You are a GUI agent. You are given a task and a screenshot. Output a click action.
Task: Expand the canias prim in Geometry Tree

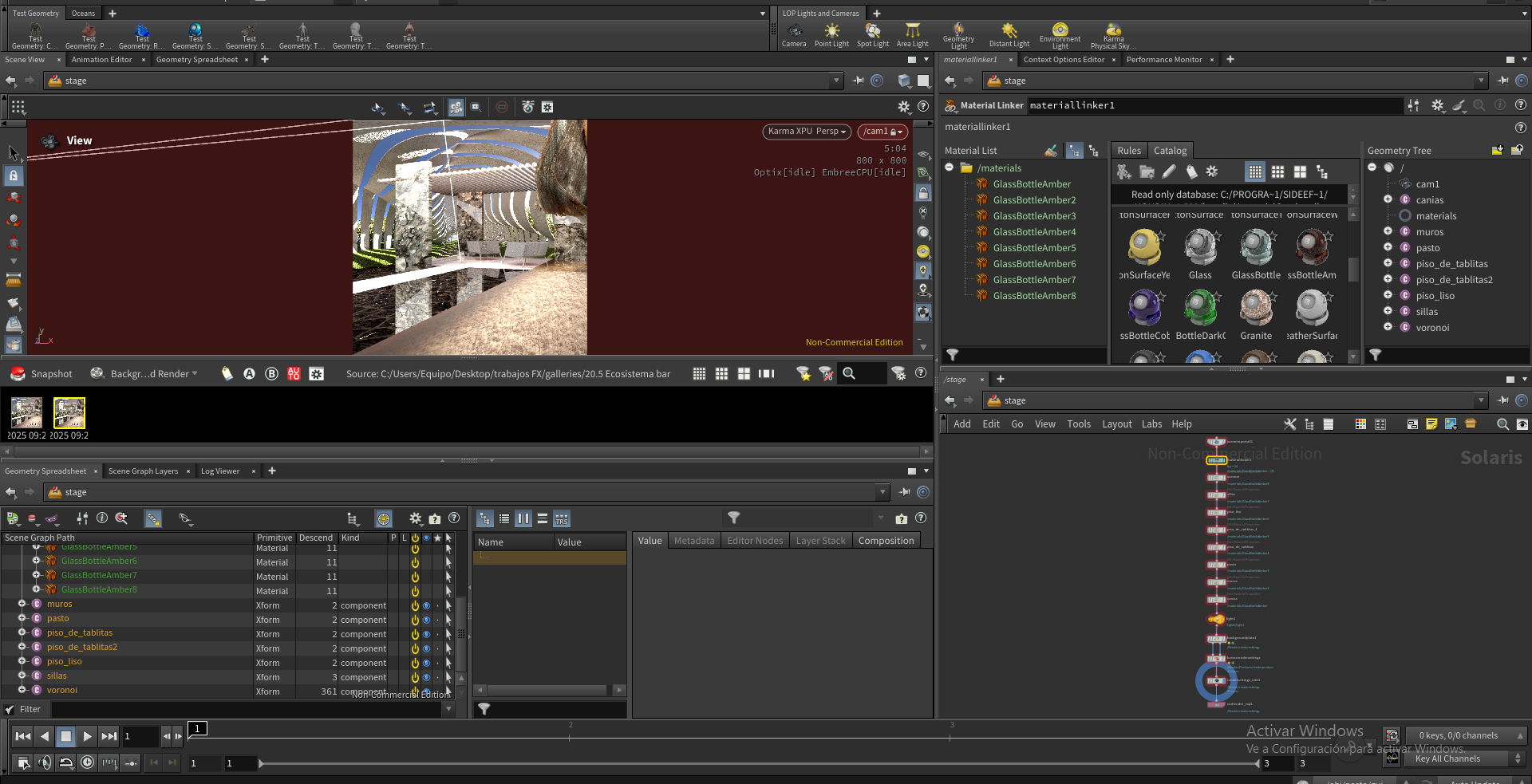tap(1388, 199)
